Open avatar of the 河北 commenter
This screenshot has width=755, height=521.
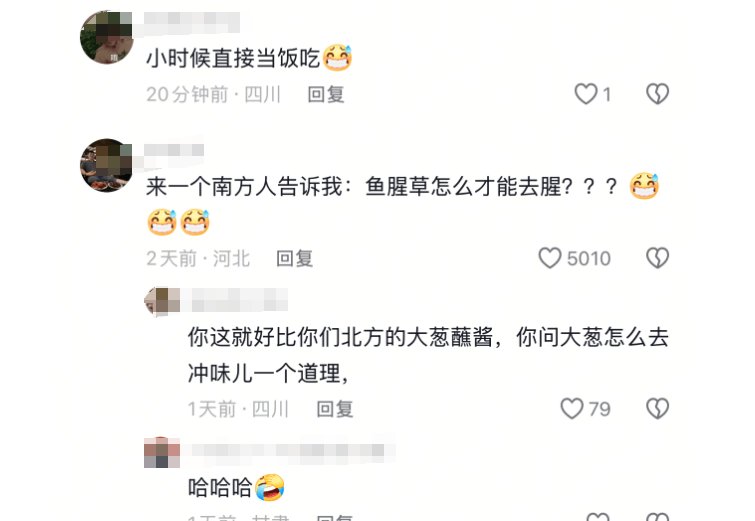107,165
